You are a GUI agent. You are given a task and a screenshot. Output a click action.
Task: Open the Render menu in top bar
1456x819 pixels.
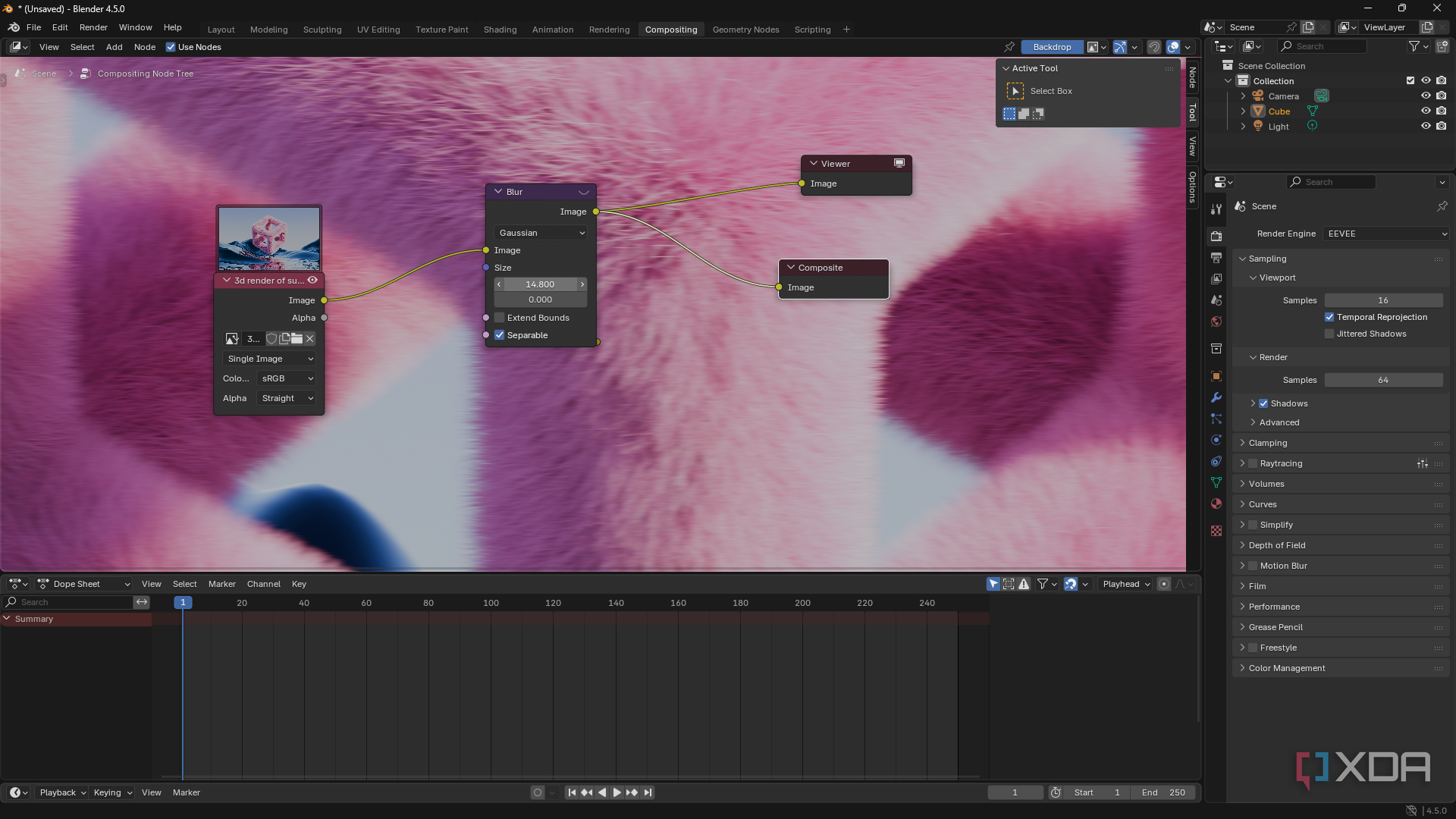coord(93,27)
